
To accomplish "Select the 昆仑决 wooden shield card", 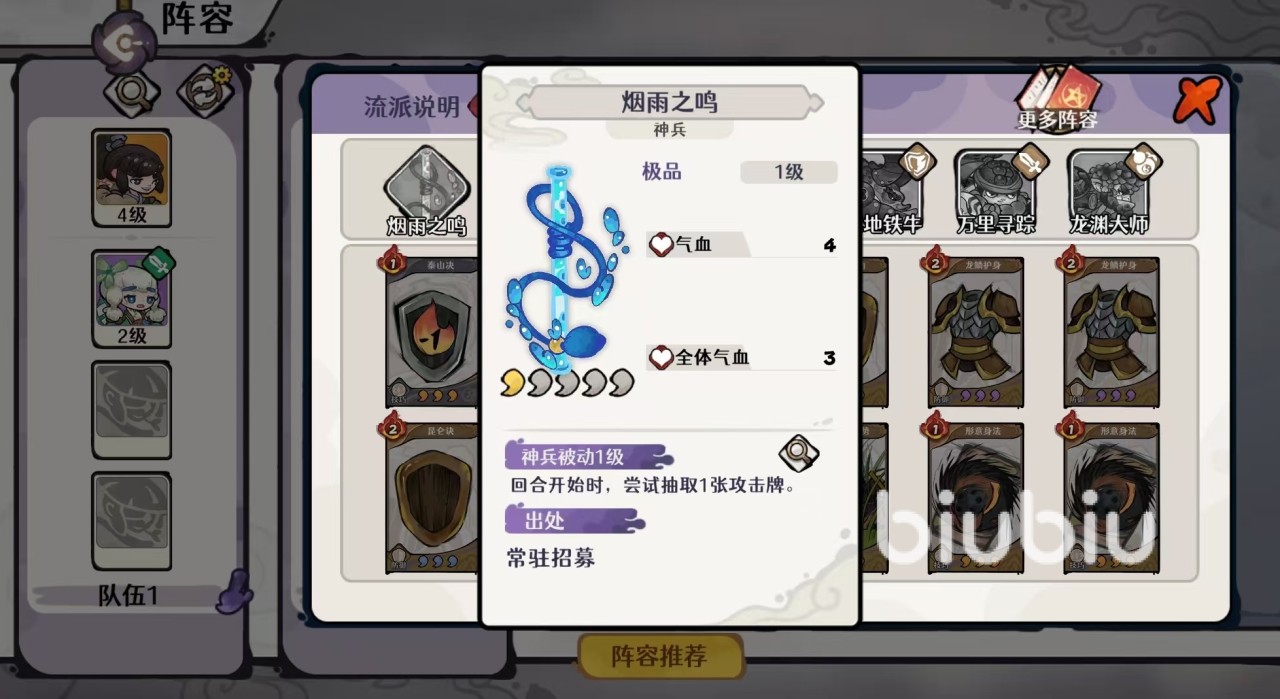I will pyautogui.click(x=432, y=493).
